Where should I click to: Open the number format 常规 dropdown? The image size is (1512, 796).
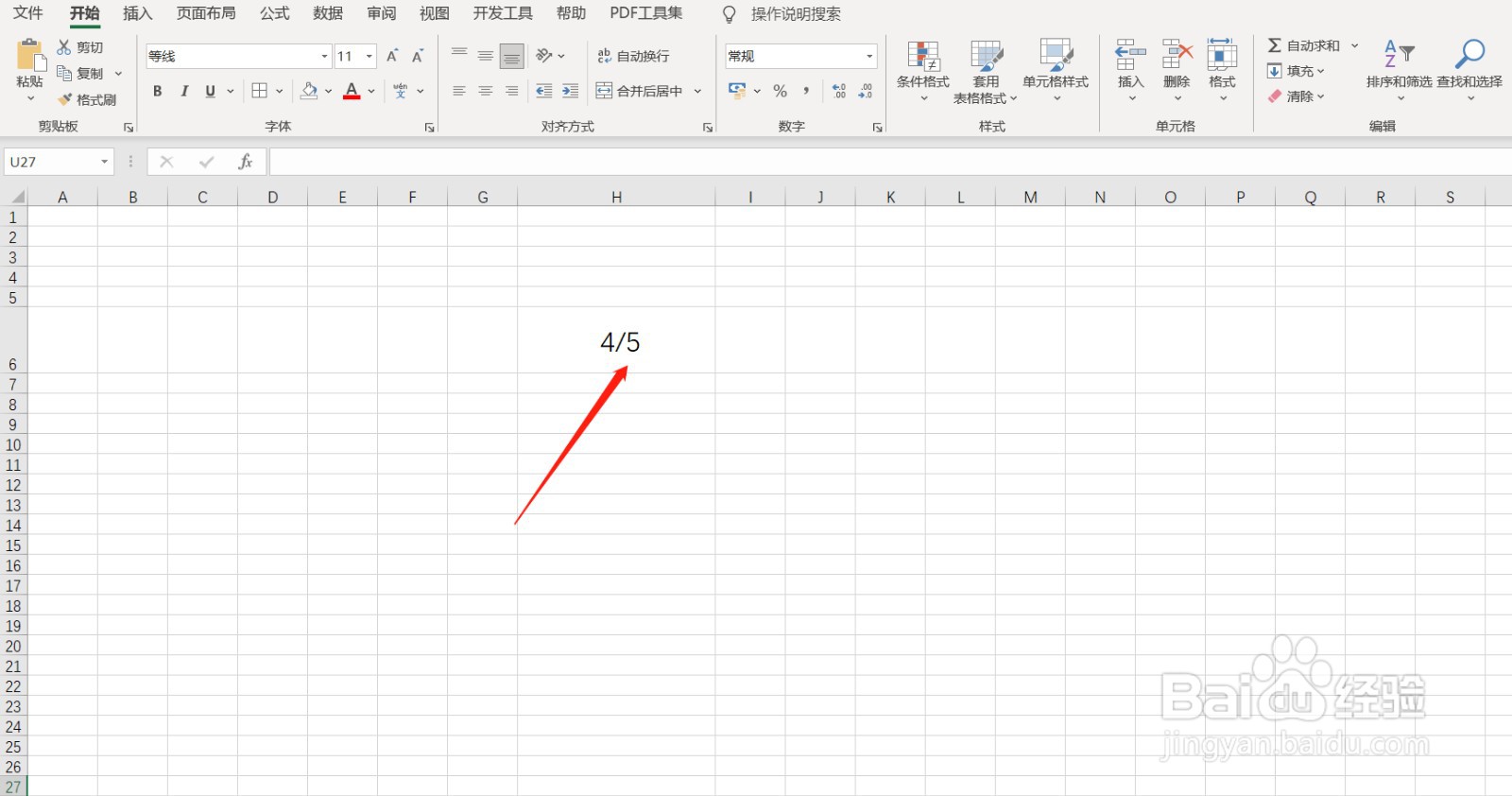click(x=869, y=56)
